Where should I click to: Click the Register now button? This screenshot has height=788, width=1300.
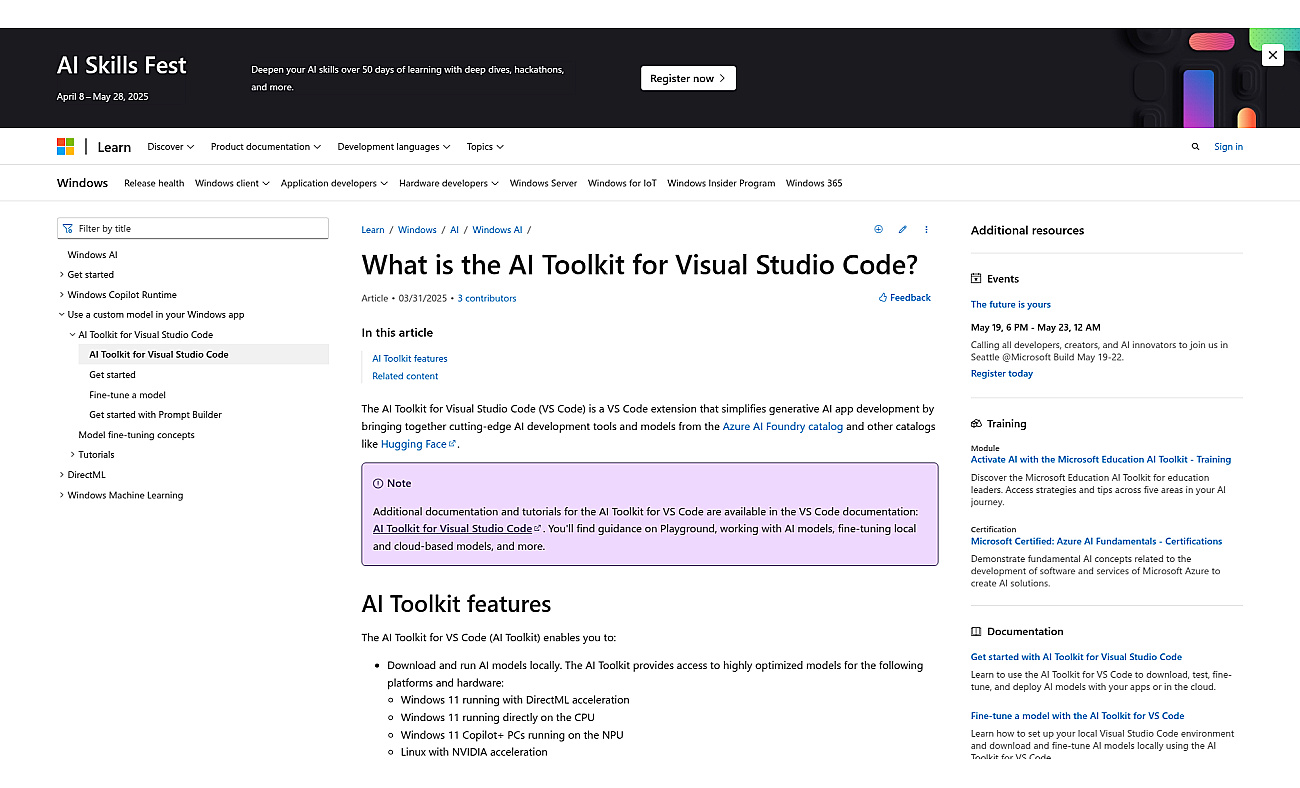688,78
